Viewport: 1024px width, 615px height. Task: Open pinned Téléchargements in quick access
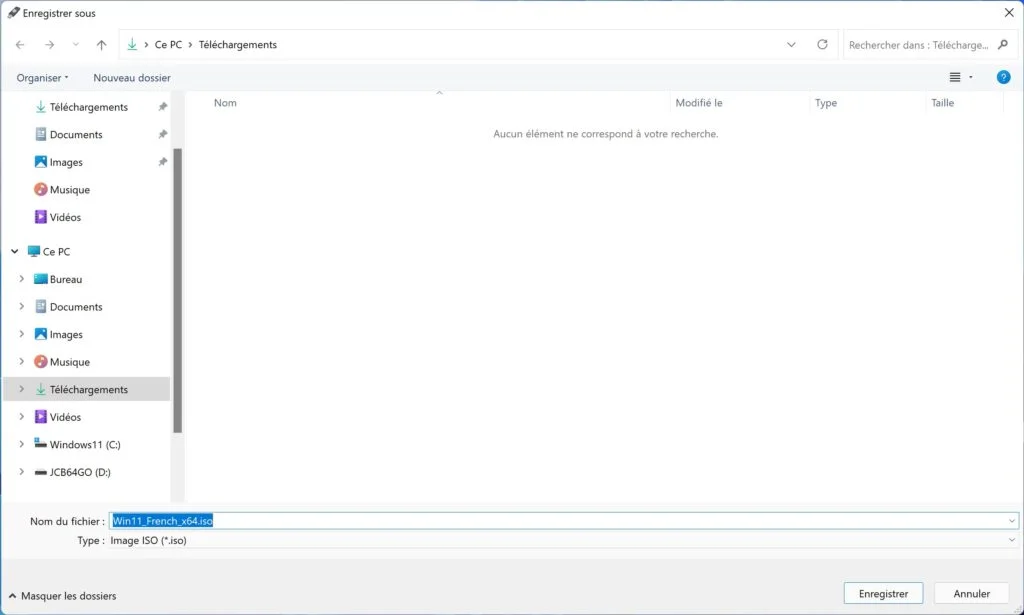(x=89, y=107)
